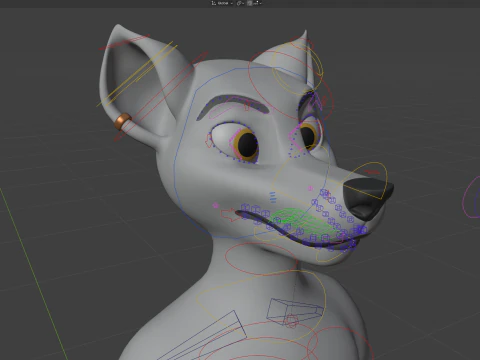Select the red arrow control beside the eye
Screen dimensions: 480x360
click(209, 140)
